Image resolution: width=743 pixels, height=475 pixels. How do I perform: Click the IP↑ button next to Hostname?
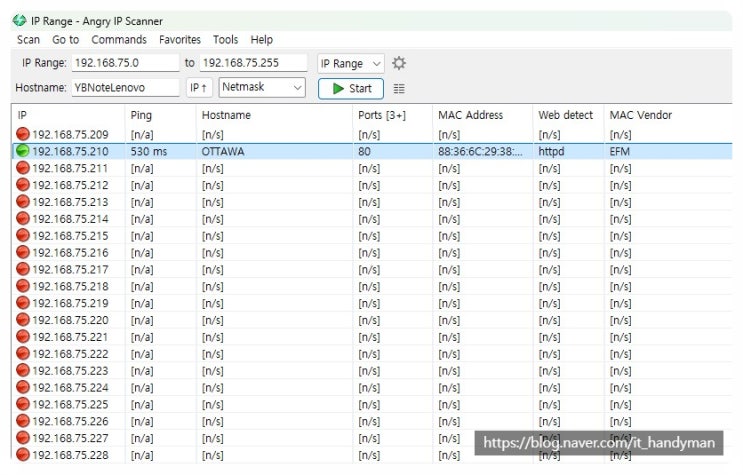[199, 88]
